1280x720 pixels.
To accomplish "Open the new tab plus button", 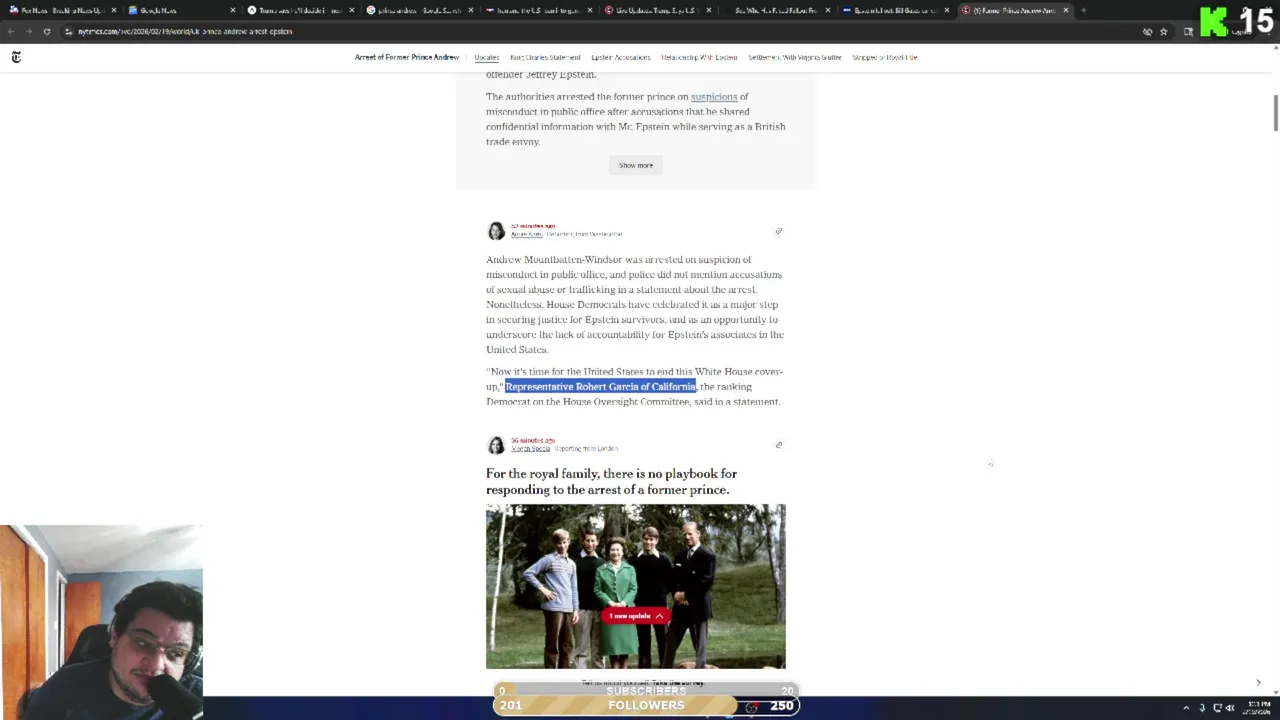I will [1084, 10].
